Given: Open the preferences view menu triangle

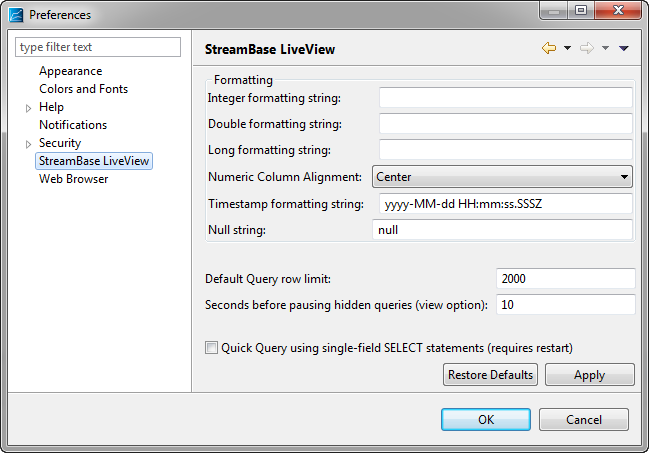Looking at the screenshot, I should pyautogui.click(x=624, y=48).
